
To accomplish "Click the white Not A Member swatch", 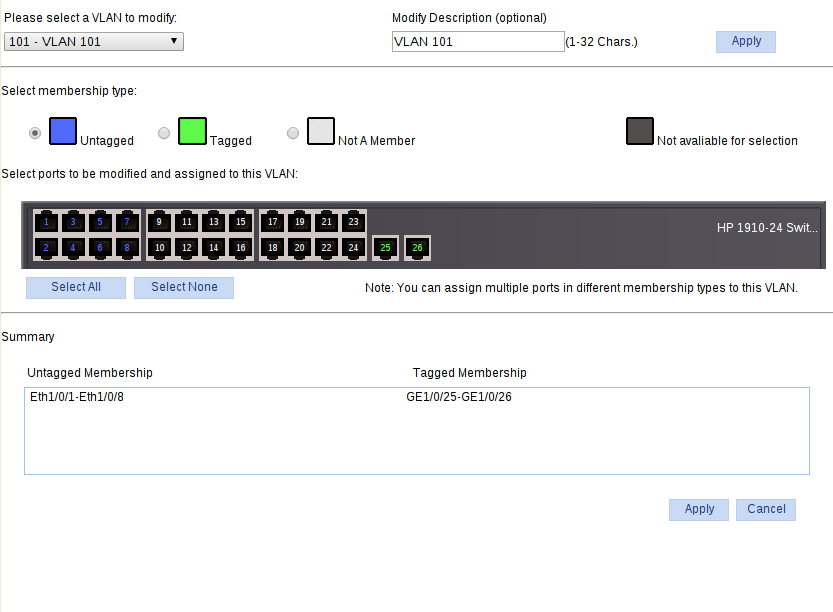I will tap(321, 131).
